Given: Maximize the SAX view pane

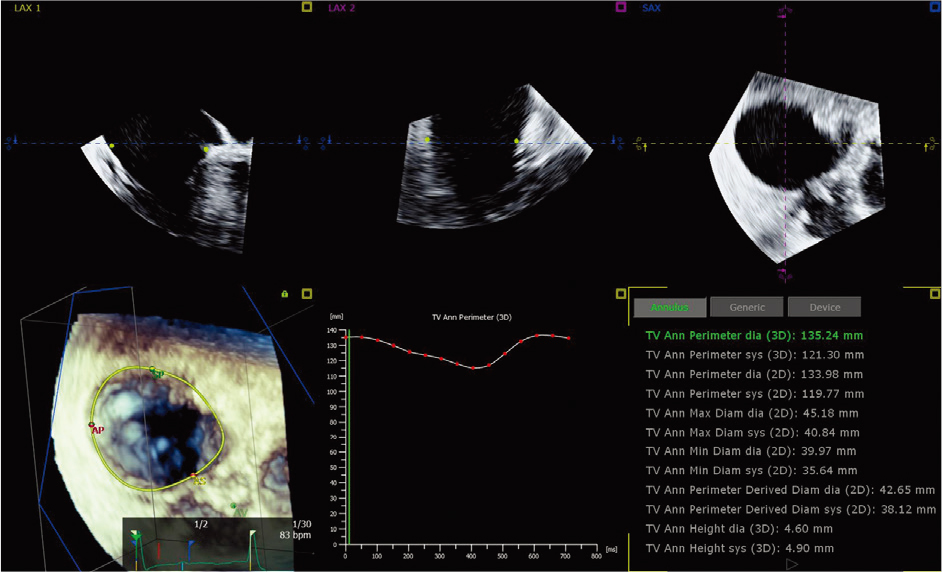Looking at the screenshot, I should point(933,7).
